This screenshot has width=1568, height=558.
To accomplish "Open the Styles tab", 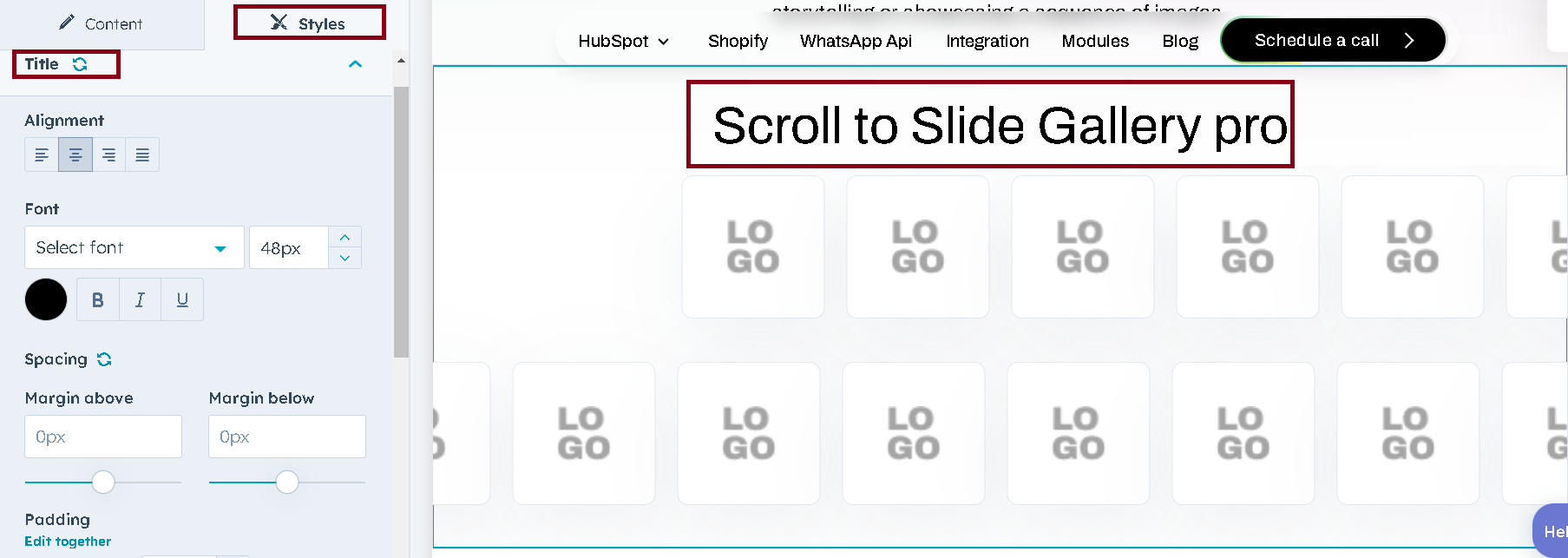I will coord(309,23).
